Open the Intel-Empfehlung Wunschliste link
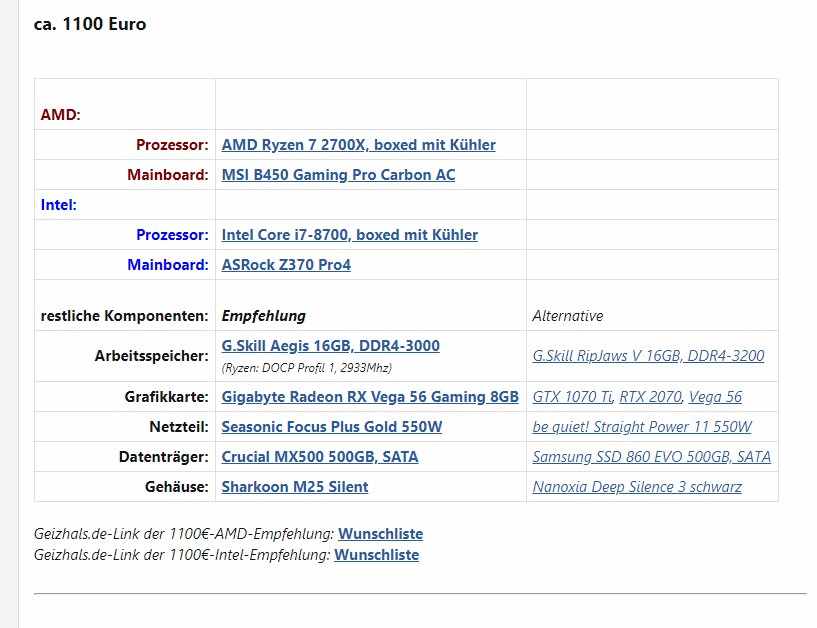Screen dimensions: 817x628 376,554
